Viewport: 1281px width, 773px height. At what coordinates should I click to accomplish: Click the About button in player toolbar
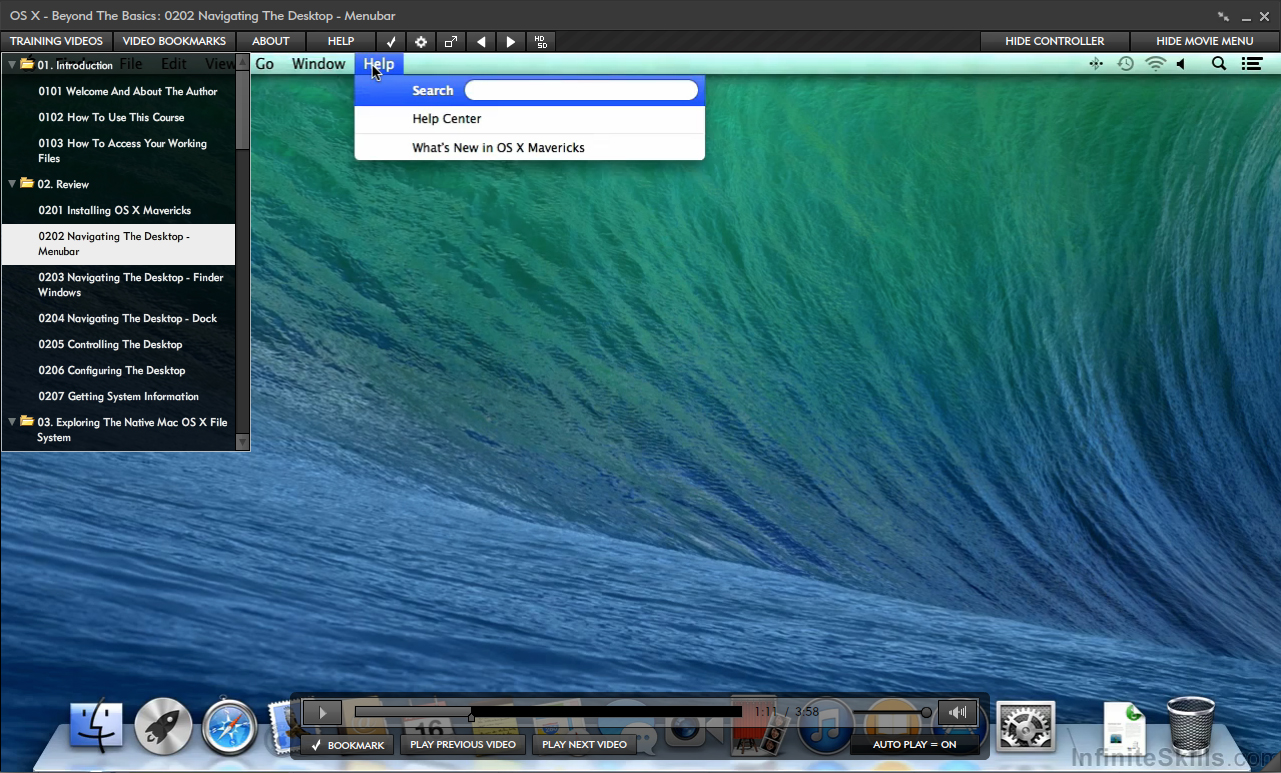click(x=270, y=41)
